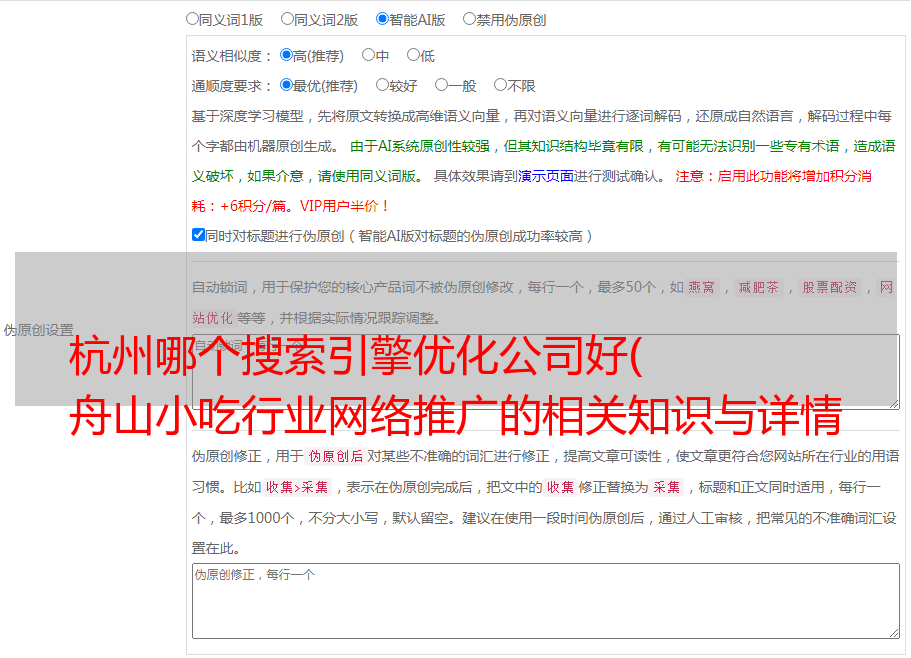Screen dimensions: 911x658
Task: Select the 禁用伪原创 radio option
Action: pyautogui.click(x=469, y=19)
